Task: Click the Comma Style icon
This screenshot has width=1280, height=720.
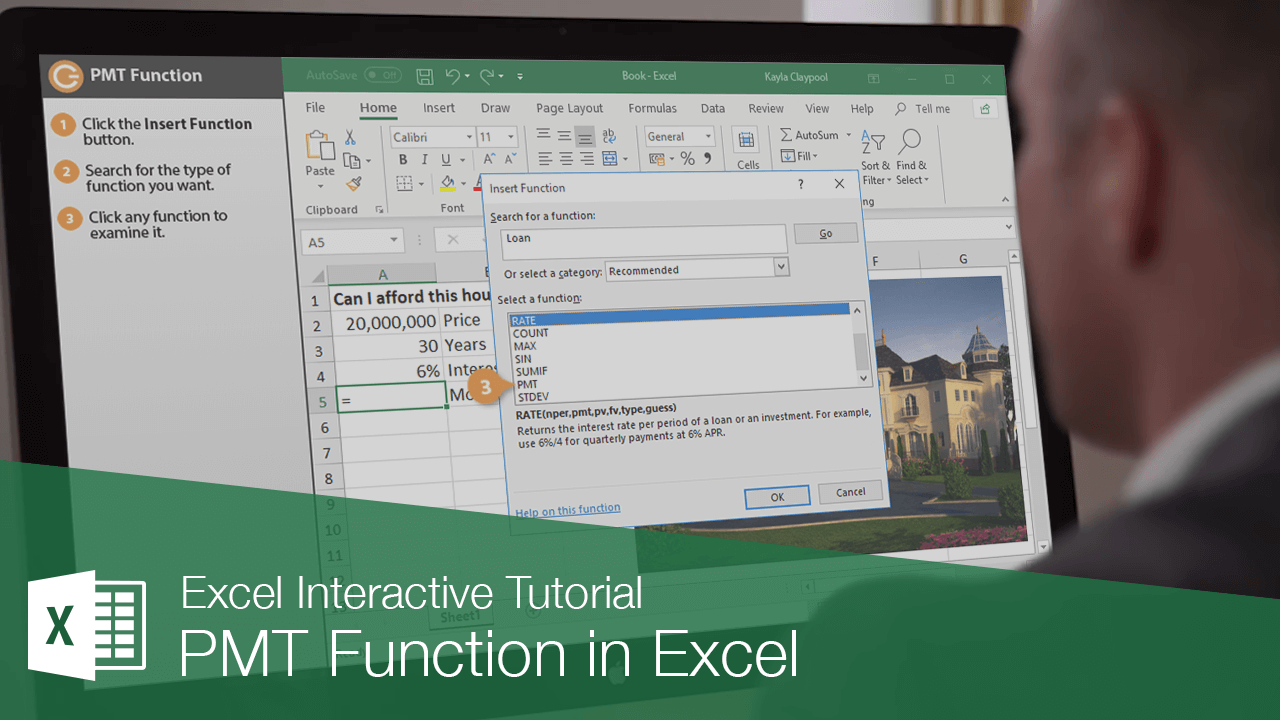Action: point(708,159)
